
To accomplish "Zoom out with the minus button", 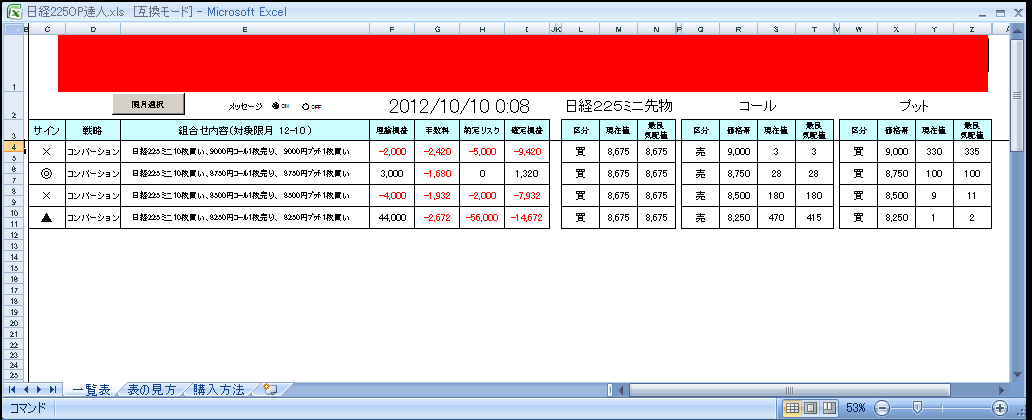I will pyautogui.click(x=883, y=407).
